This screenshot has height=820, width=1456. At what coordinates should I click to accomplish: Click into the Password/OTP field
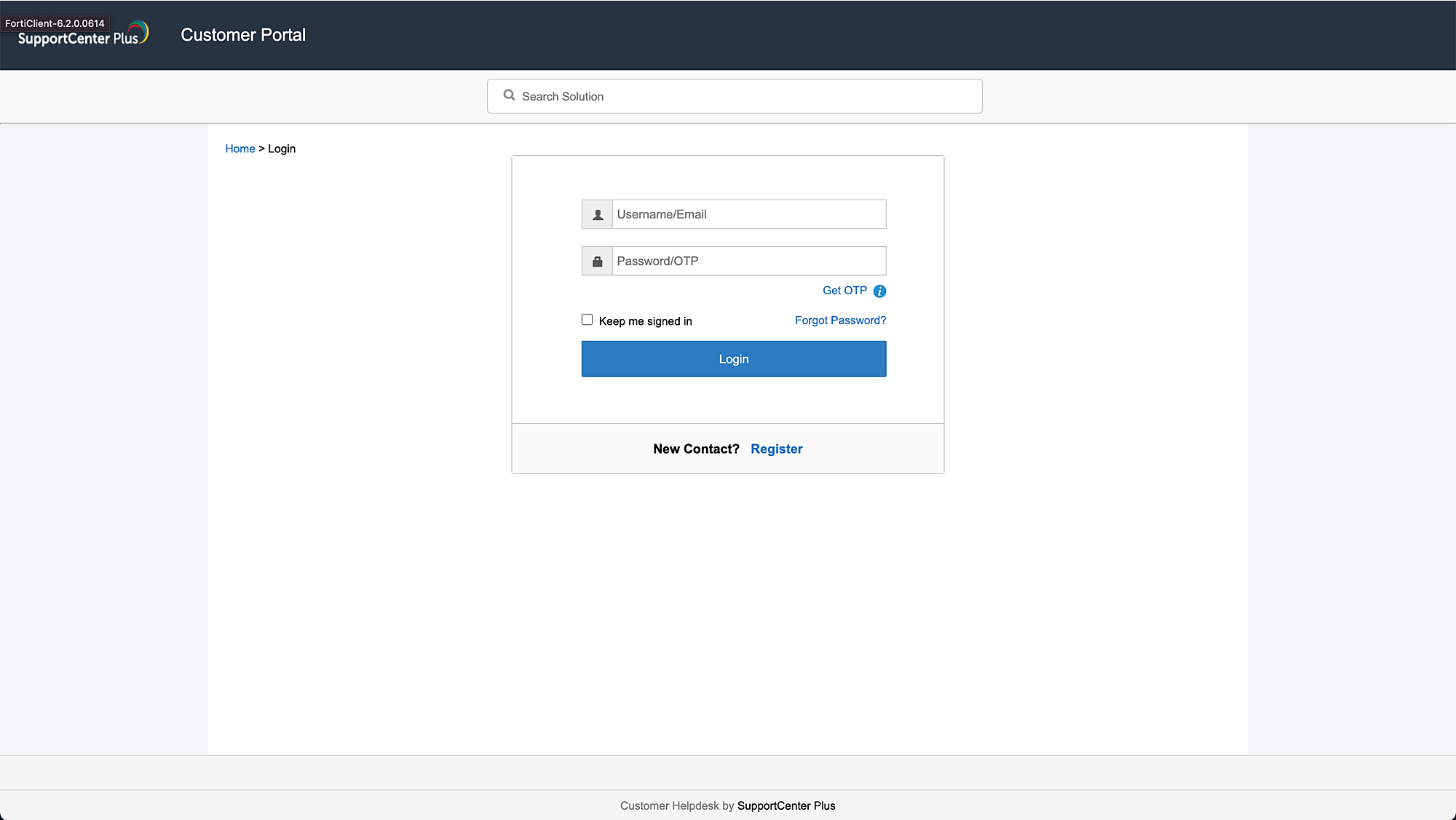[748, 261]
